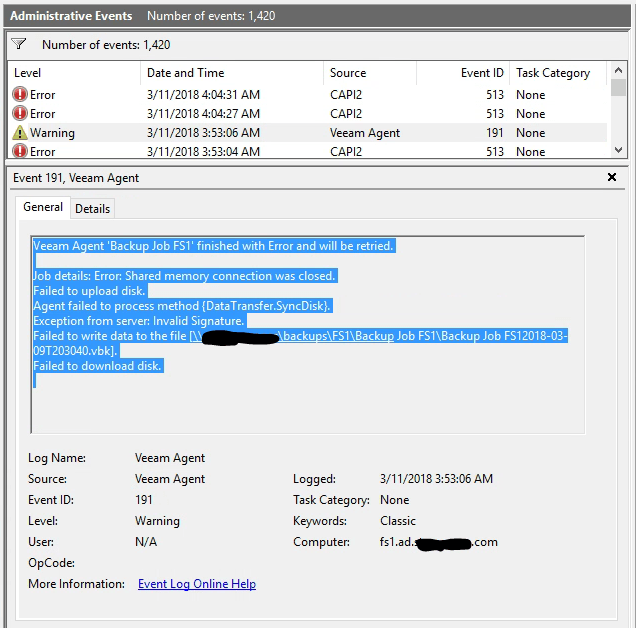Click the Log Name value Veeam Agent
The image size is (636, 628).
tap(170, 458)
